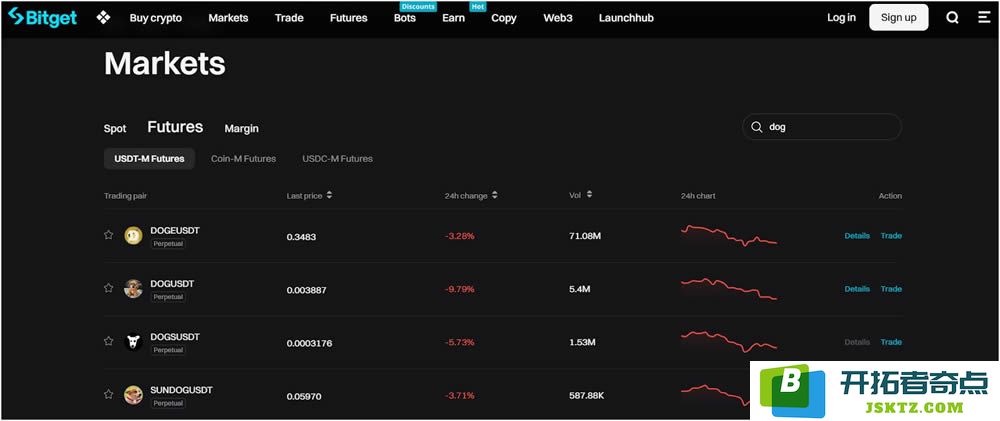Screen dimensions: 1000x421
Task: Click the Sign up button
Action: pyautogui.click(x=899, y=18)
